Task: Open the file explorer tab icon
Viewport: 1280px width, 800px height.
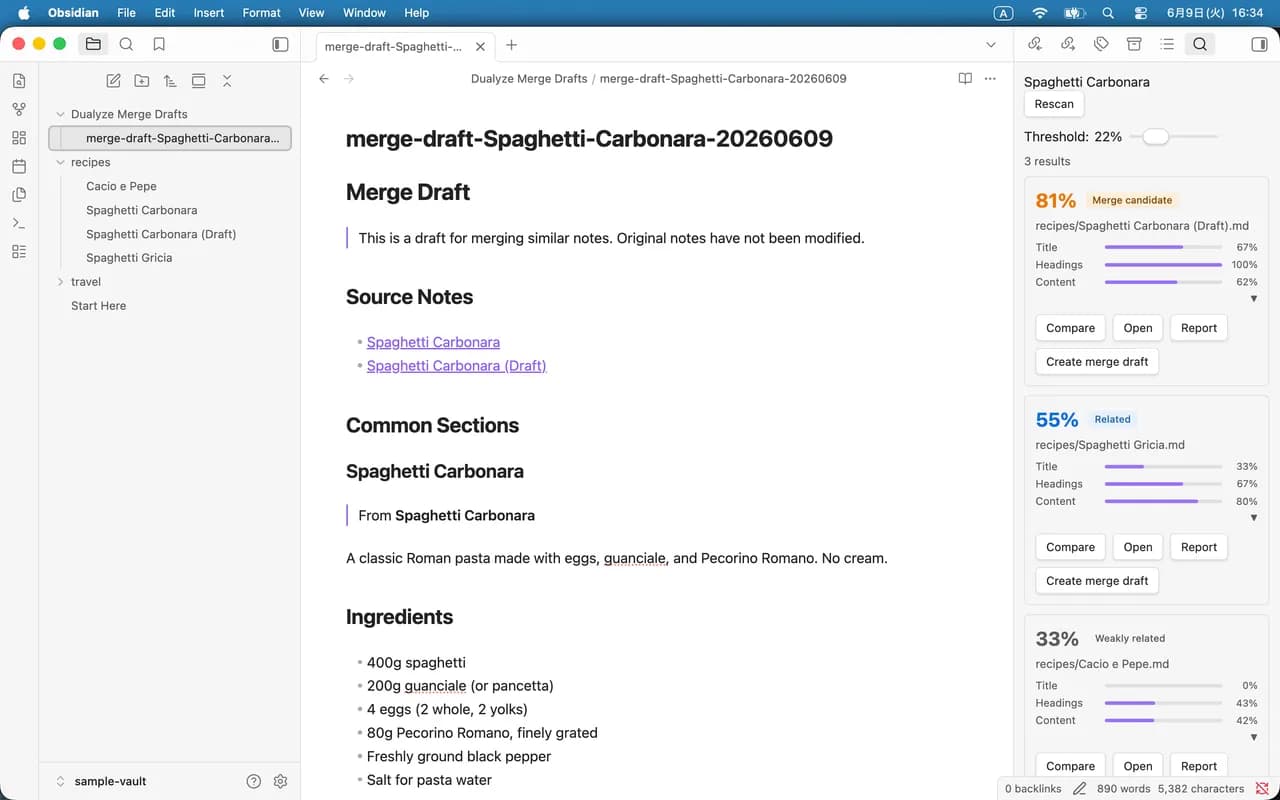Action: click(93, 44)
